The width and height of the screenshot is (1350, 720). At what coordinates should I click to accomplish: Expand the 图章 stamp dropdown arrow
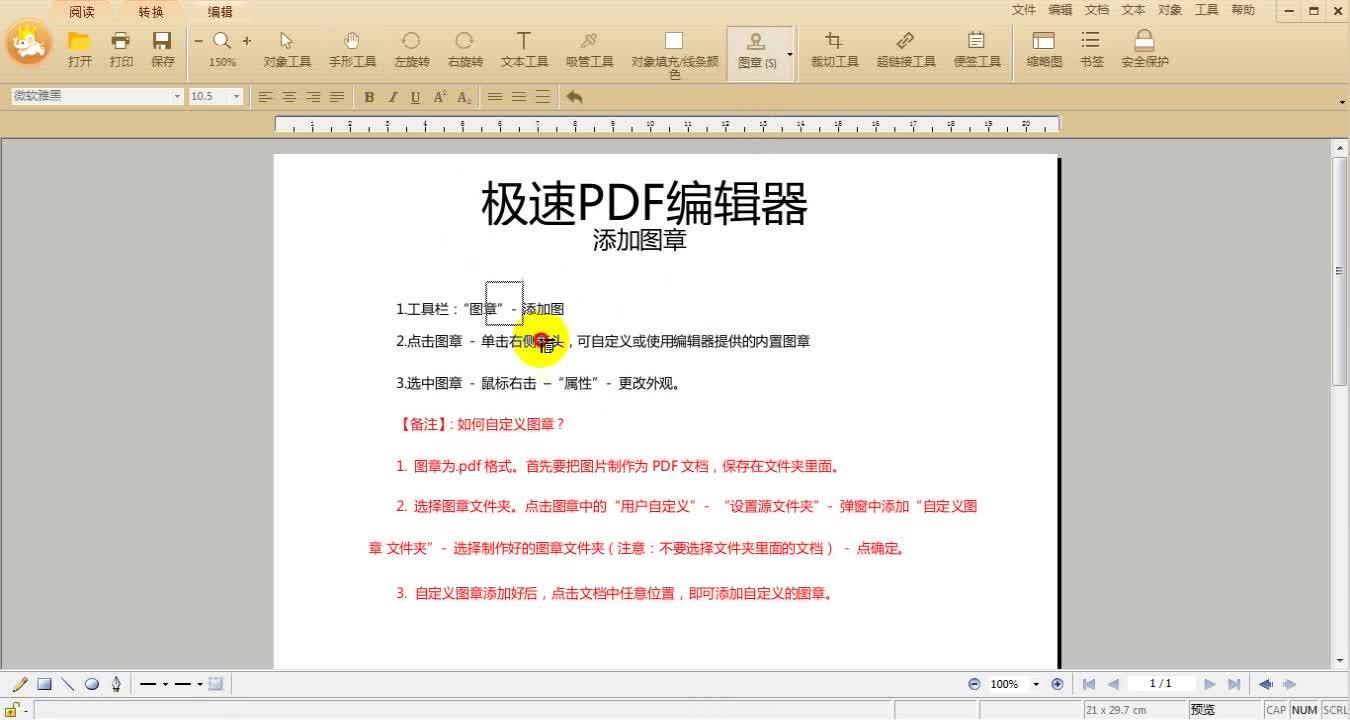coord(790,53)
